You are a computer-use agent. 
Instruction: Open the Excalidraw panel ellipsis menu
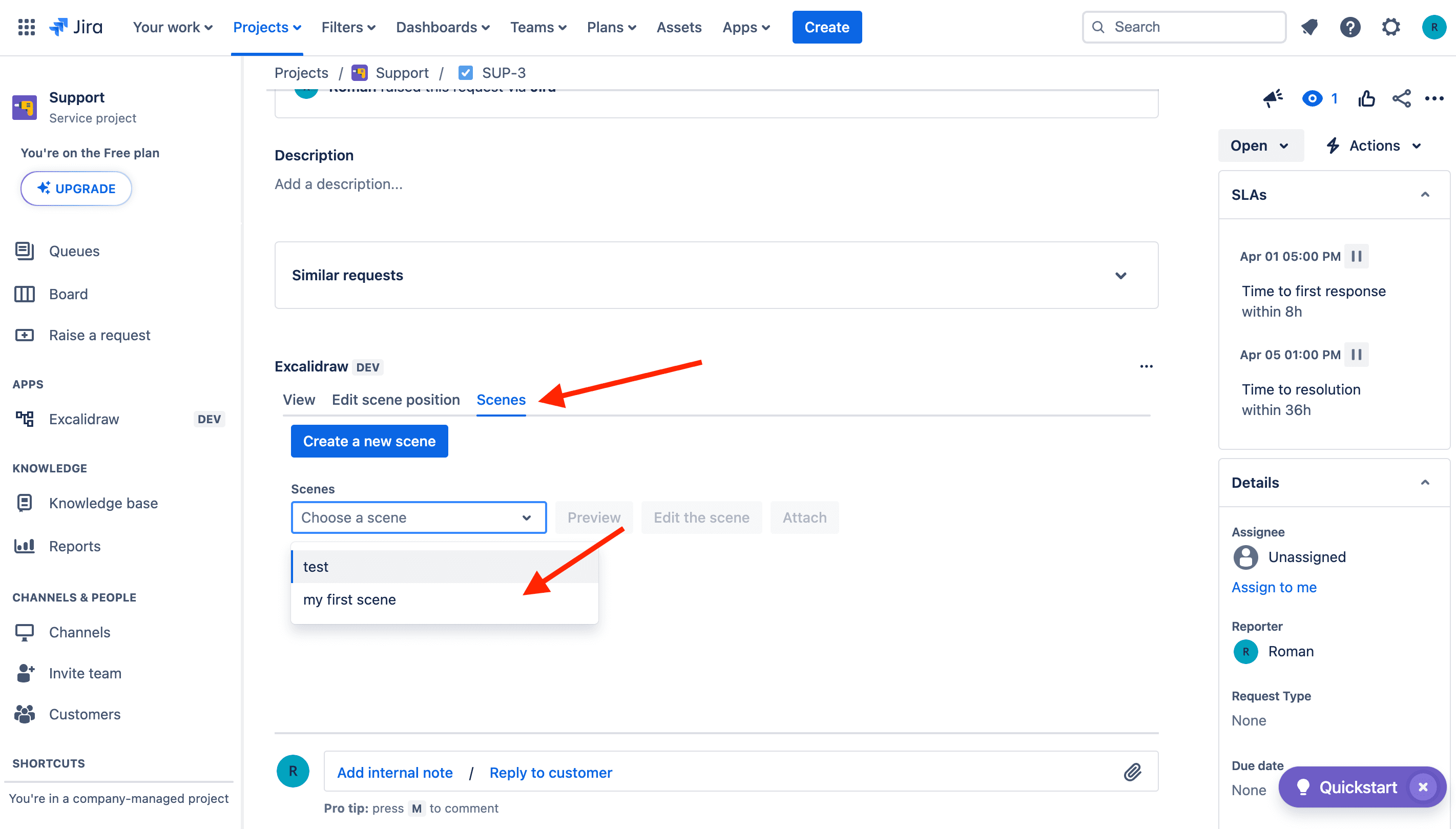pyautogui.click(x=1147, y=366)
